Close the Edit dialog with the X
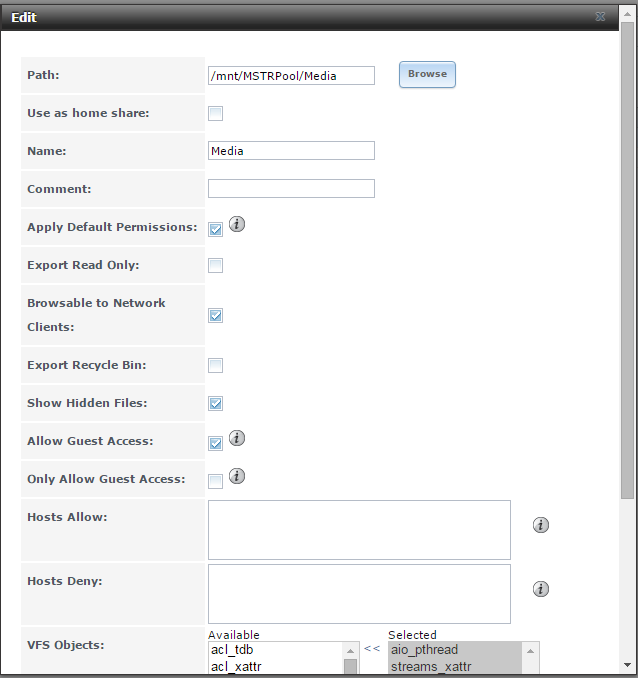This screenshot has height=678, width=638. pos(600,16)
